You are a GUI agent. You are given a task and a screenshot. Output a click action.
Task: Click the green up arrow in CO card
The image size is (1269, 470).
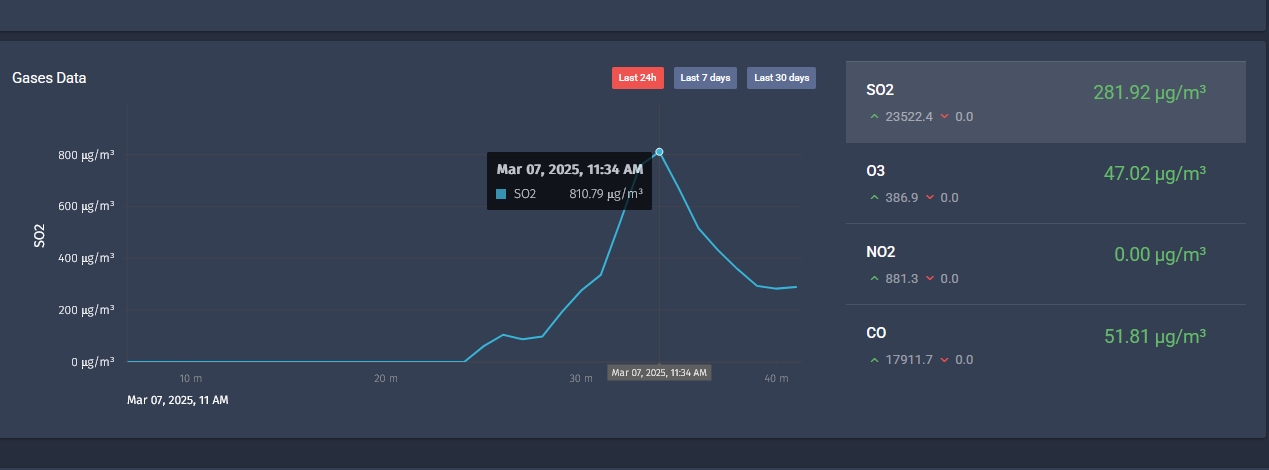coord(875,360)
